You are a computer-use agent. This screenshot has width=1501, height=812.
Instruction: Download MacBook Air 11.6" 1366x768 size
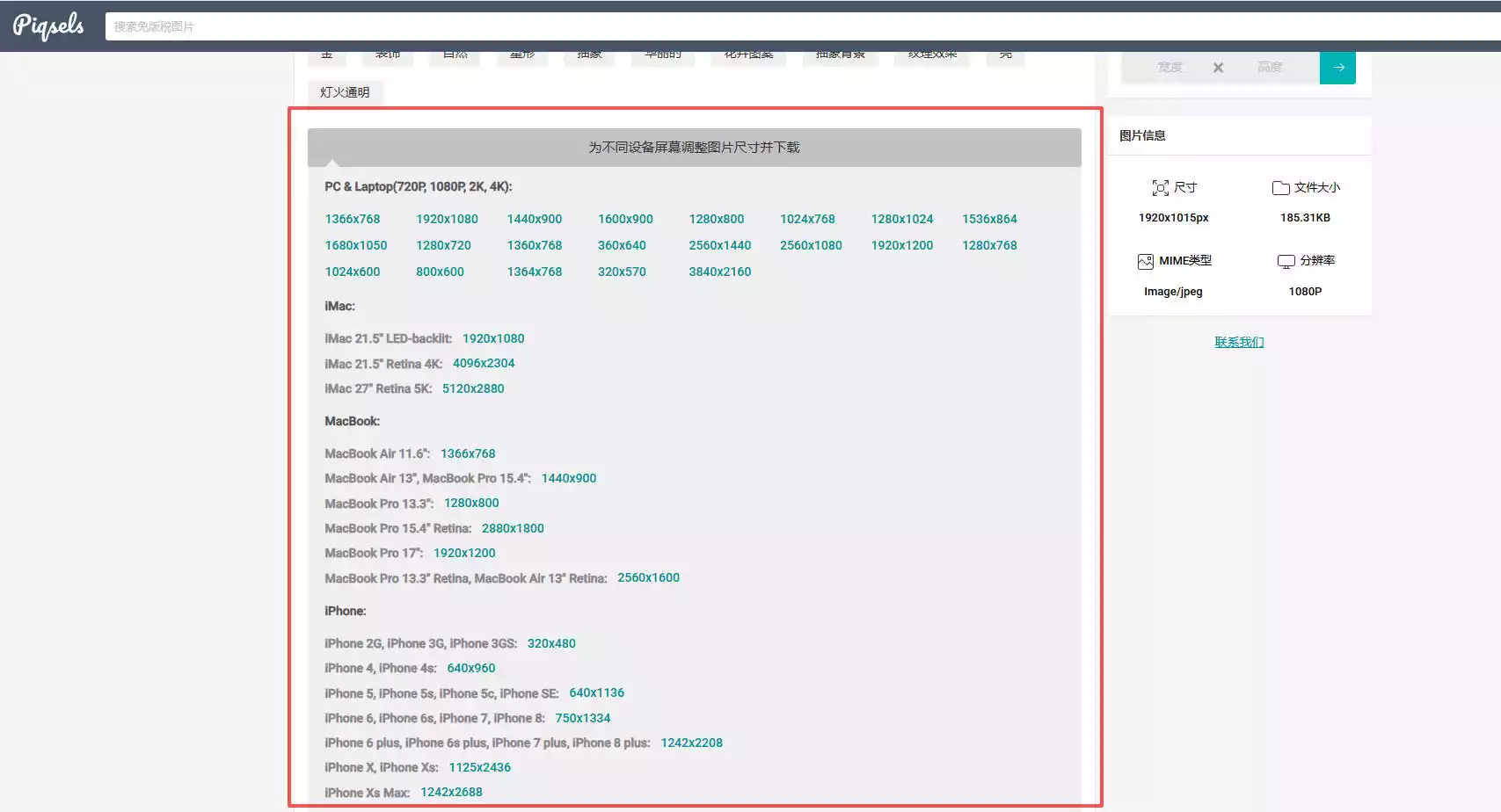pyautogui.click(x=468, y=454)
